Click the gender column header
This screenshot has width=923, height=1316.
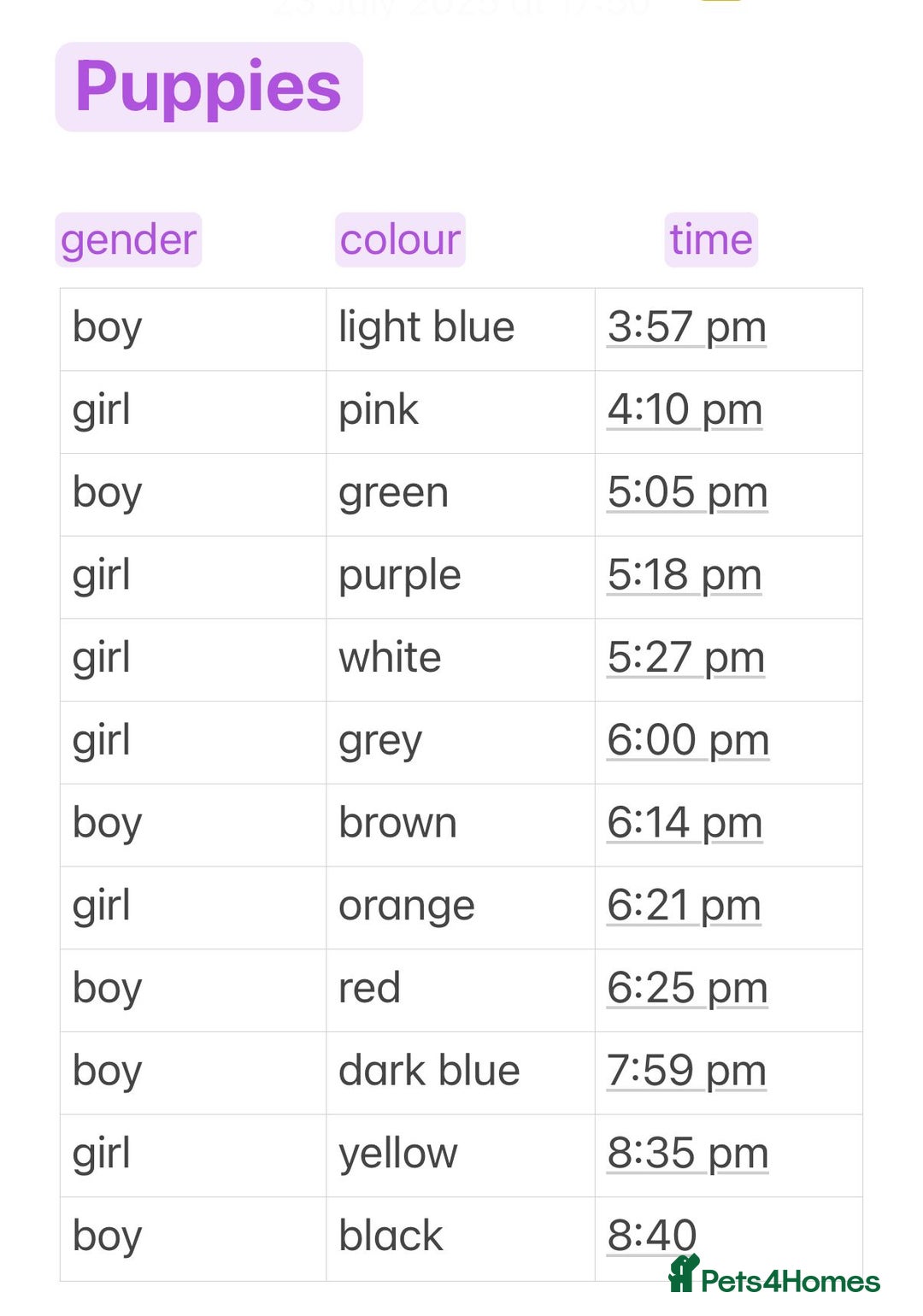[128, 240]
